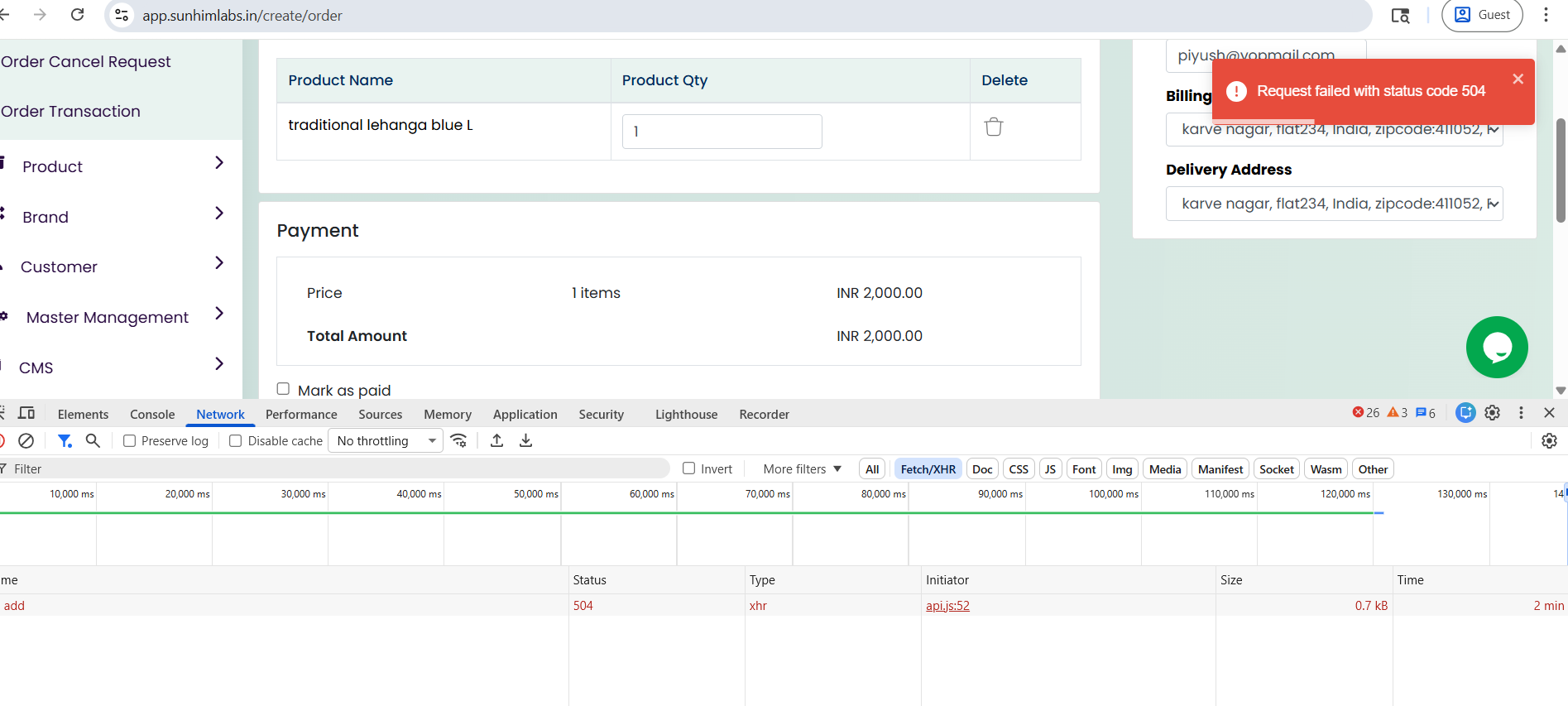This screenshot has height=706, width=1568.
Task: Open the Billing address dropdown
Action: pos(1334,130)
